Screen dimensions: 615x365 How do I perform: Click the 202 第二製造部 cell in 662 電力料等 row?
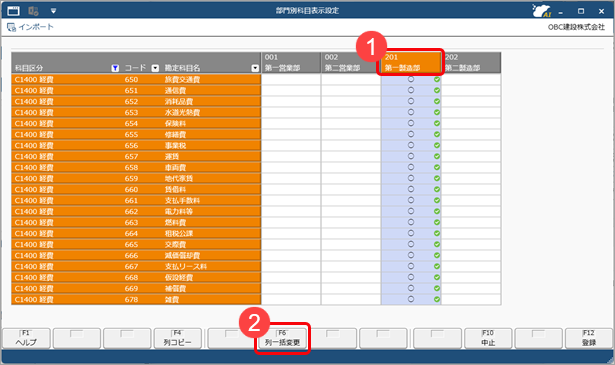coord(471,211)
